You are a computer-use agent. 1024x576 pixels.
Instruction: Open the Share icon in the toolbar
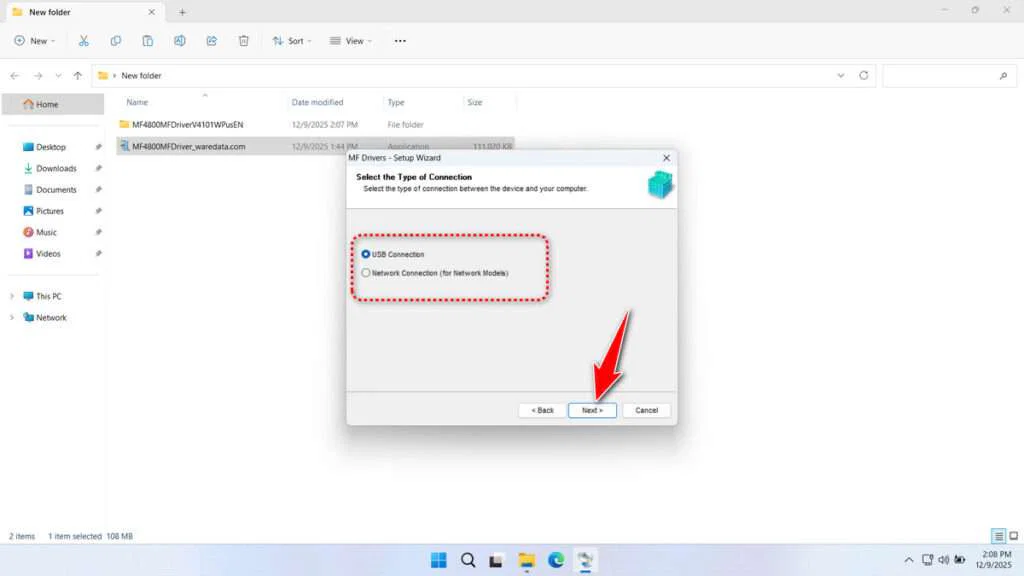211,40
